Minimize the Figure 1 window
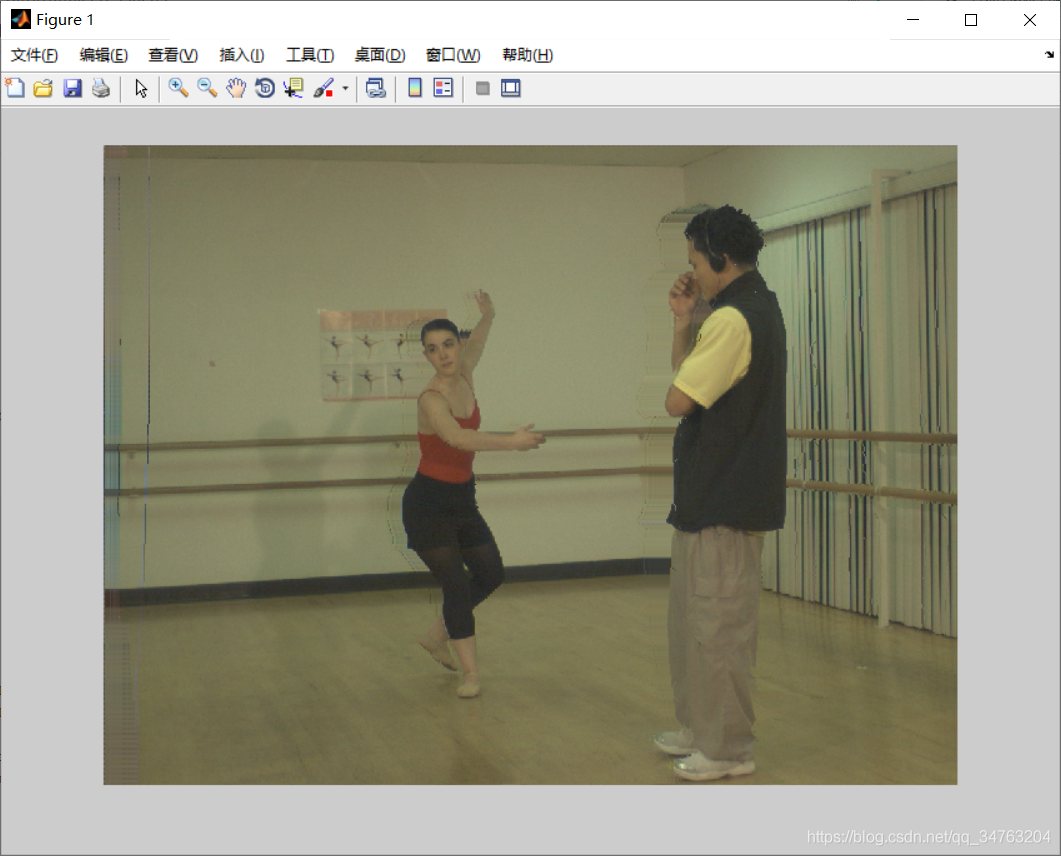The height and width of the screenshot is (856, 1061). tap(913, 20)
